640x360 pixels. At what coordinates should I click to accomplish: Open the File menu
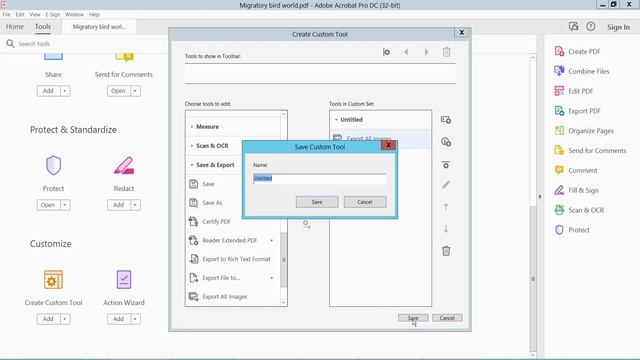(x=6, y=14)
